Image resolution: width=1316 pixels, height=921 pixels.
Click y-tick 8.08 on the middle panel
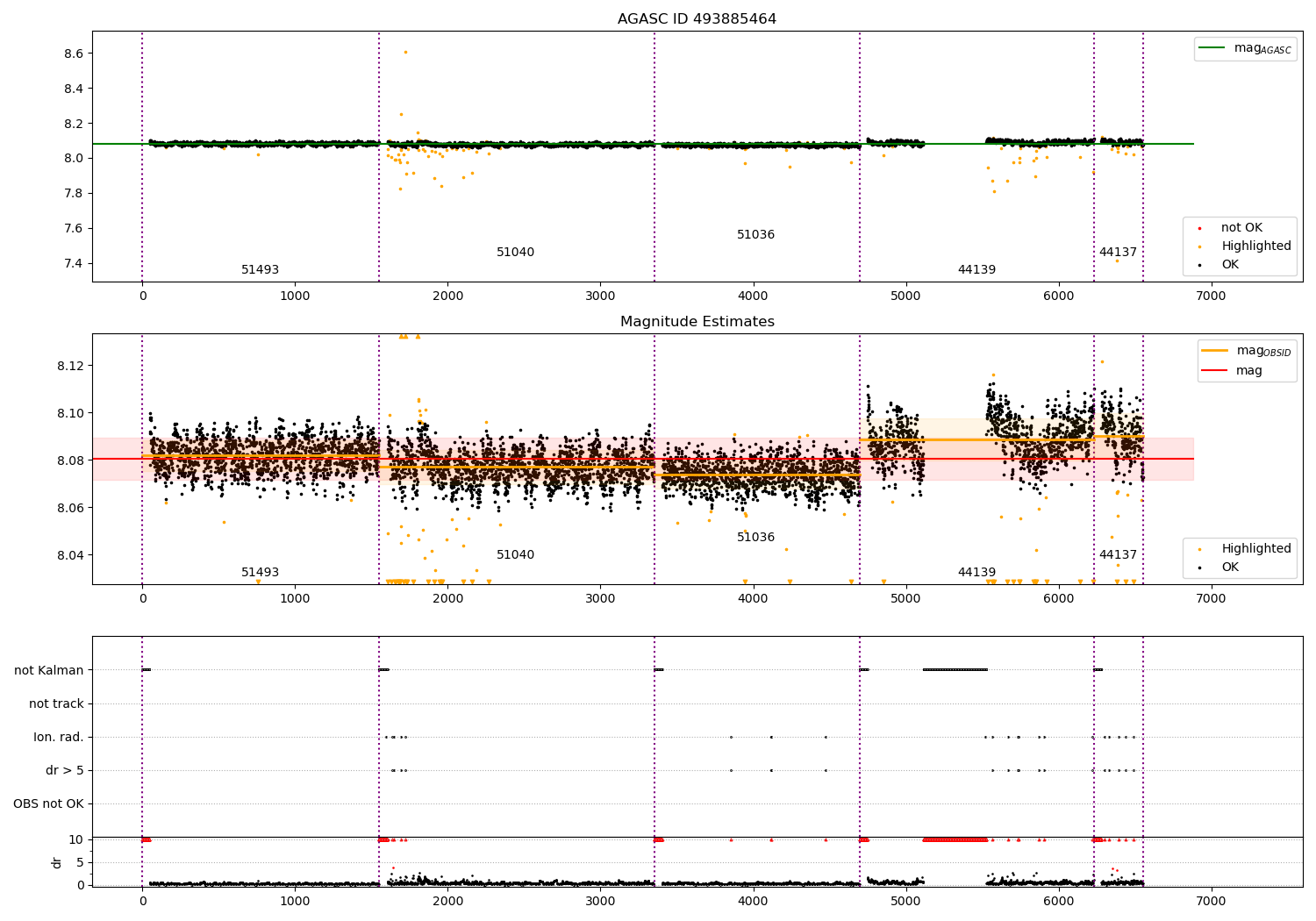click(x=70, y=461)
